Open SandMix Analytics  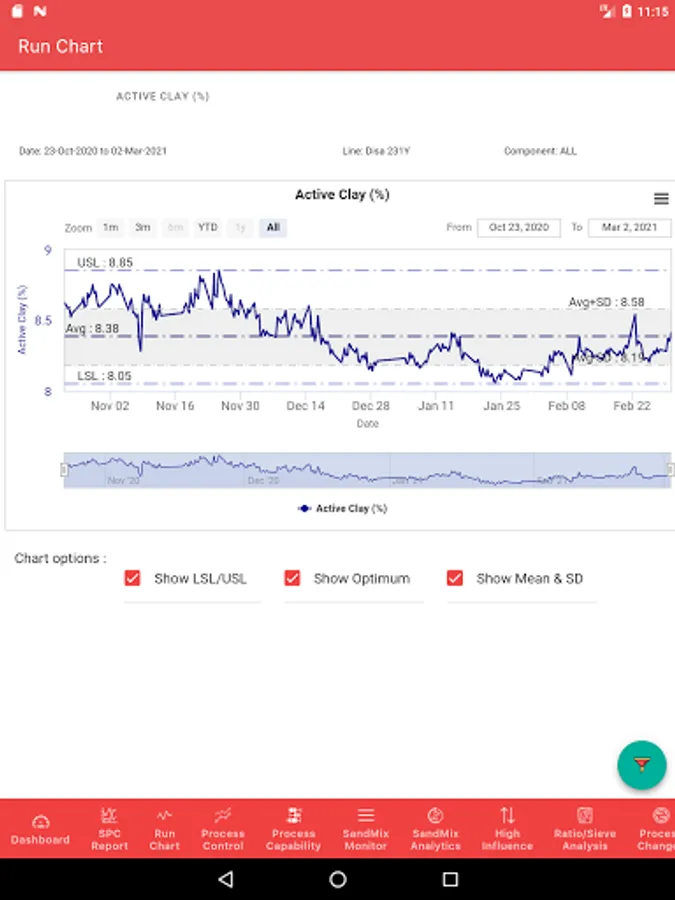435,829
